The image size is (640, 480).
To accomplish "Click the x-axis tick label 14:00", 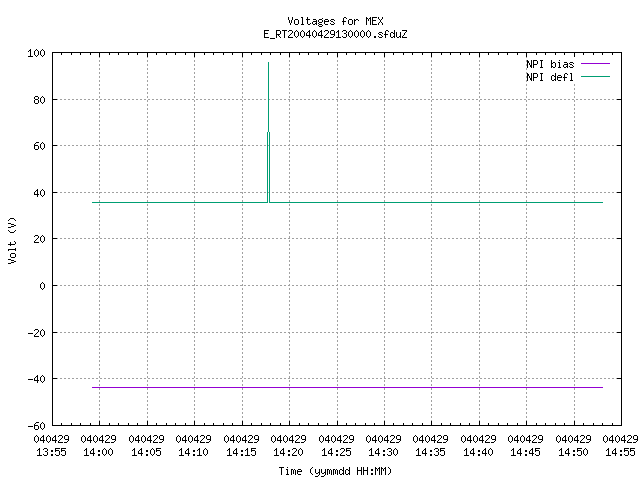I will coord(98,452).
